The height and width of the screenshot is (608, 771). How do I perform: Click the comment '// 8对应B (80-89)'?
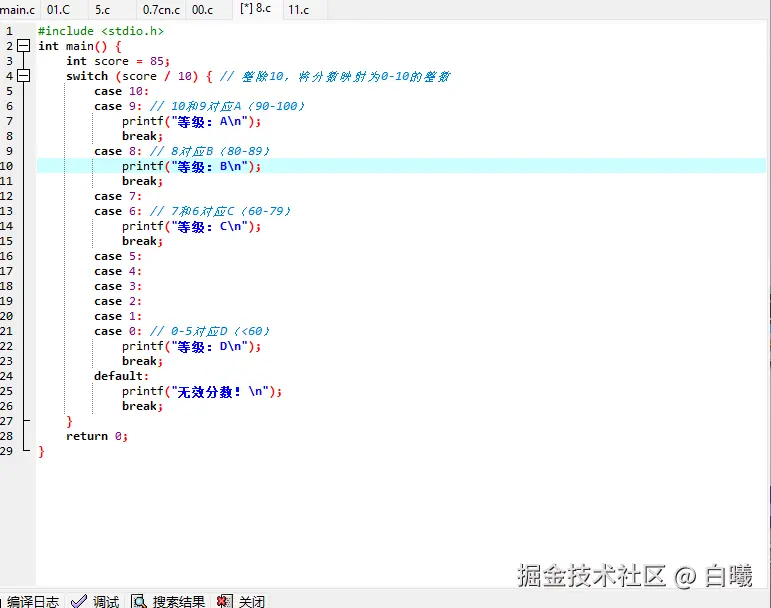(x=210, y=151)
